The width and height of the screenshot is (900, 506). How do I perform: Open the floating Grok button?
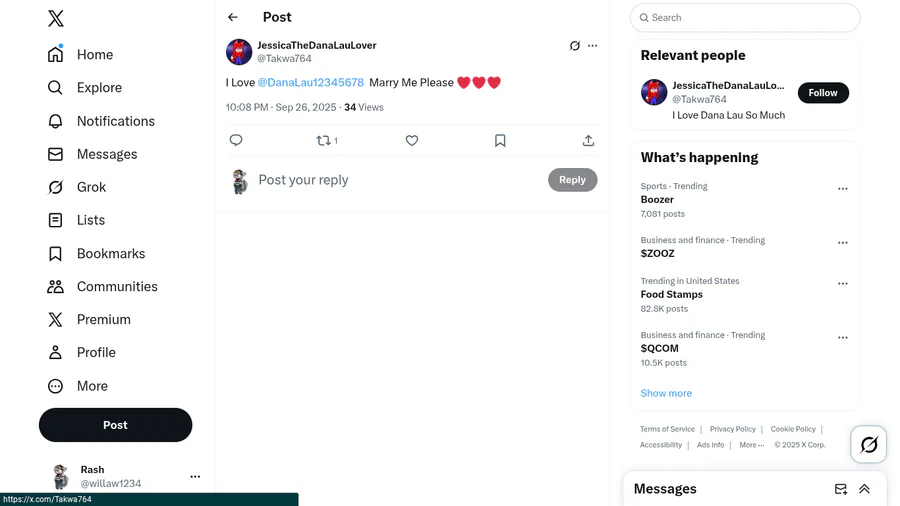[x=869, y=445]
